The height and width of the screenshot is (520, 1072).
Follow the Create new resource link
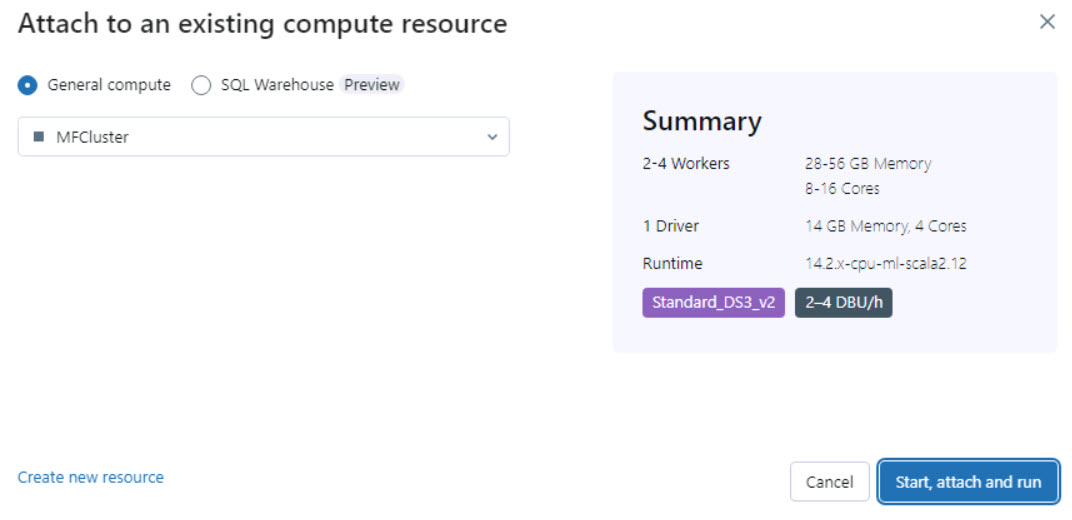91,478
